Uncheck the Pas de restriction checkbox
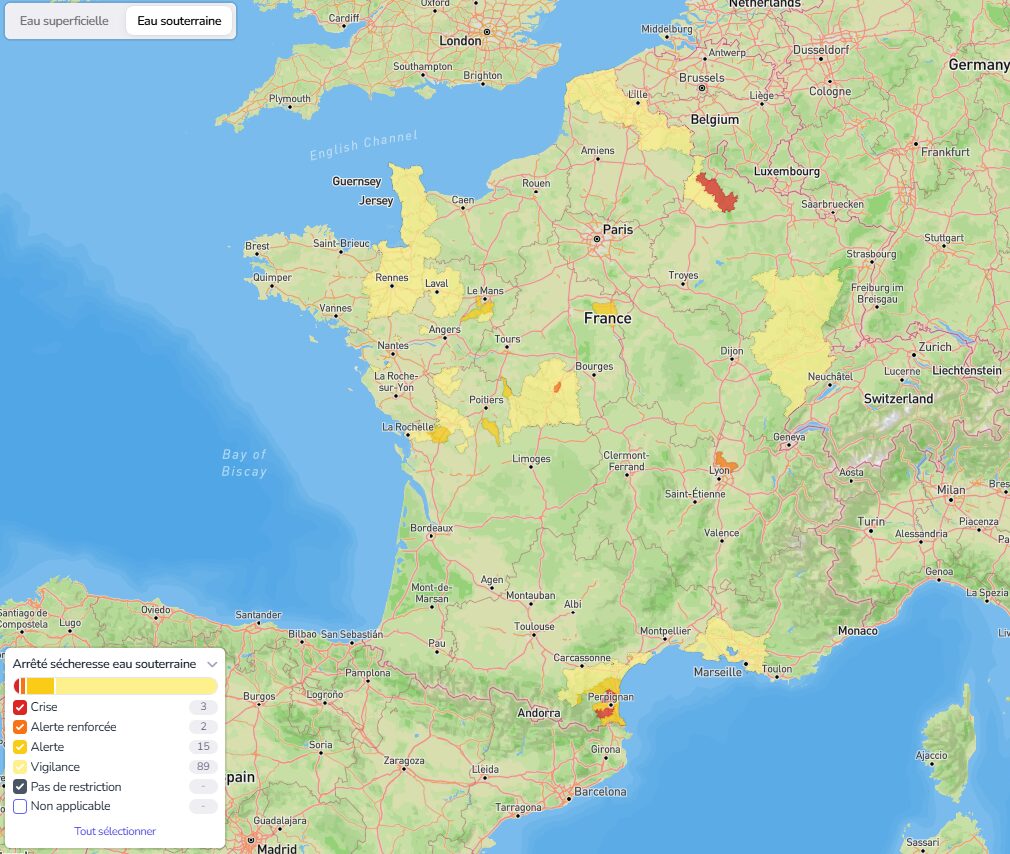 20,787
